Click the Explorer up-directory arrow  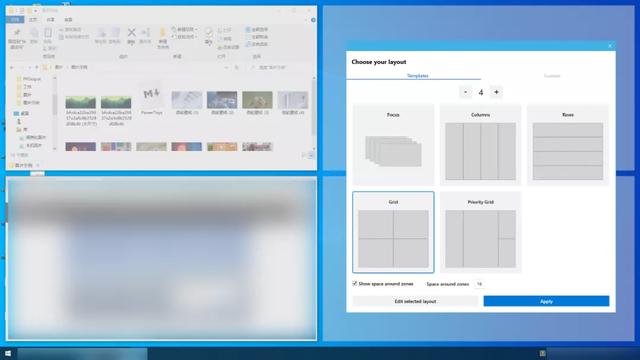point(37,67)
